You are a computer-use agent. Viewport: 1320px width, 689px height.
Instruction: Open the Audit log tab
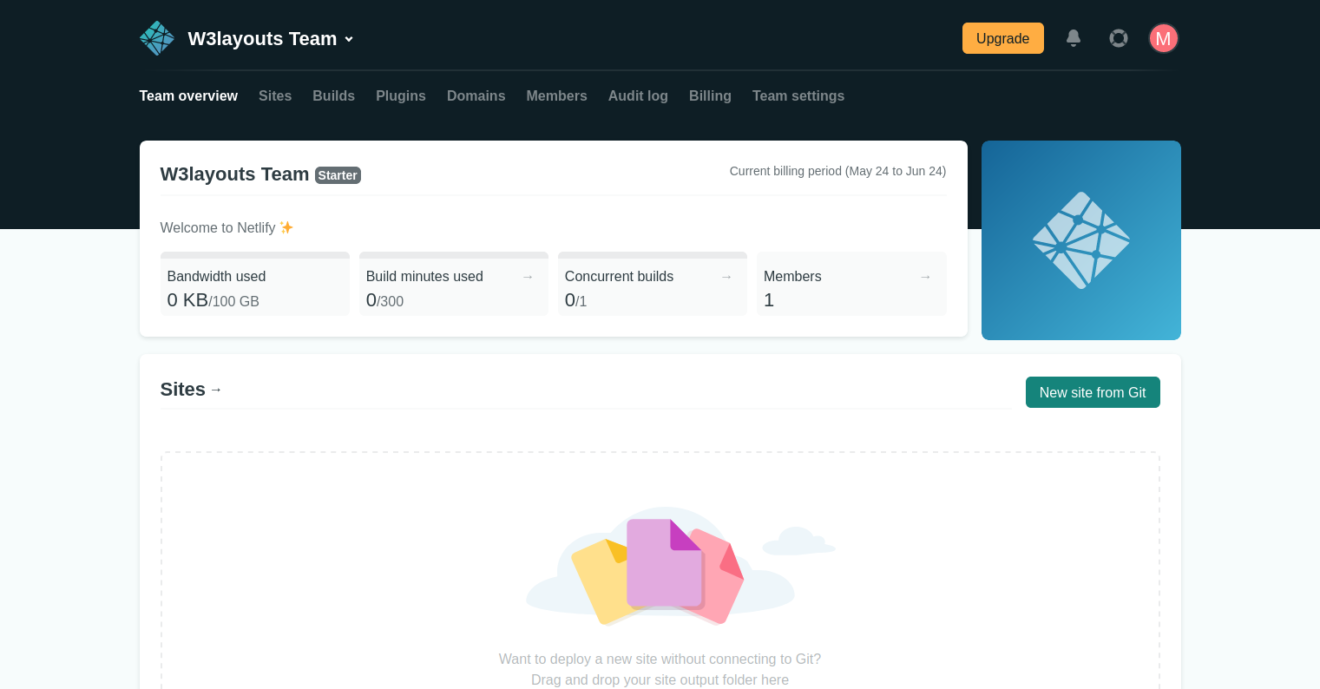638,96
